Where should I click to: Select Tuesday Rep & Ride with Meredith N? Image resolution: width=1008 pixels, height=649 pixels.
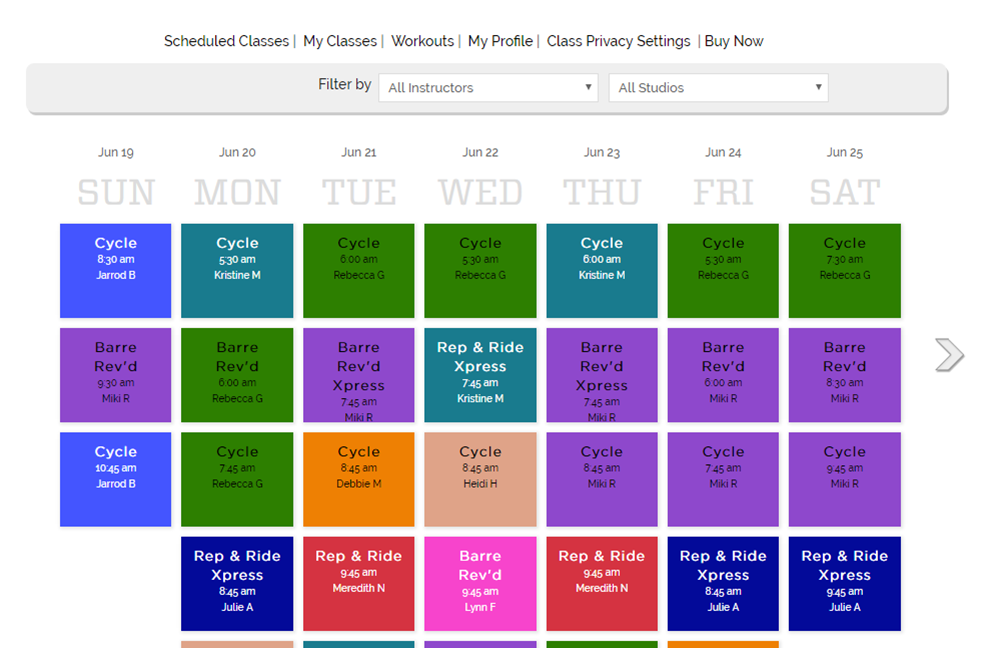[359, 583]
